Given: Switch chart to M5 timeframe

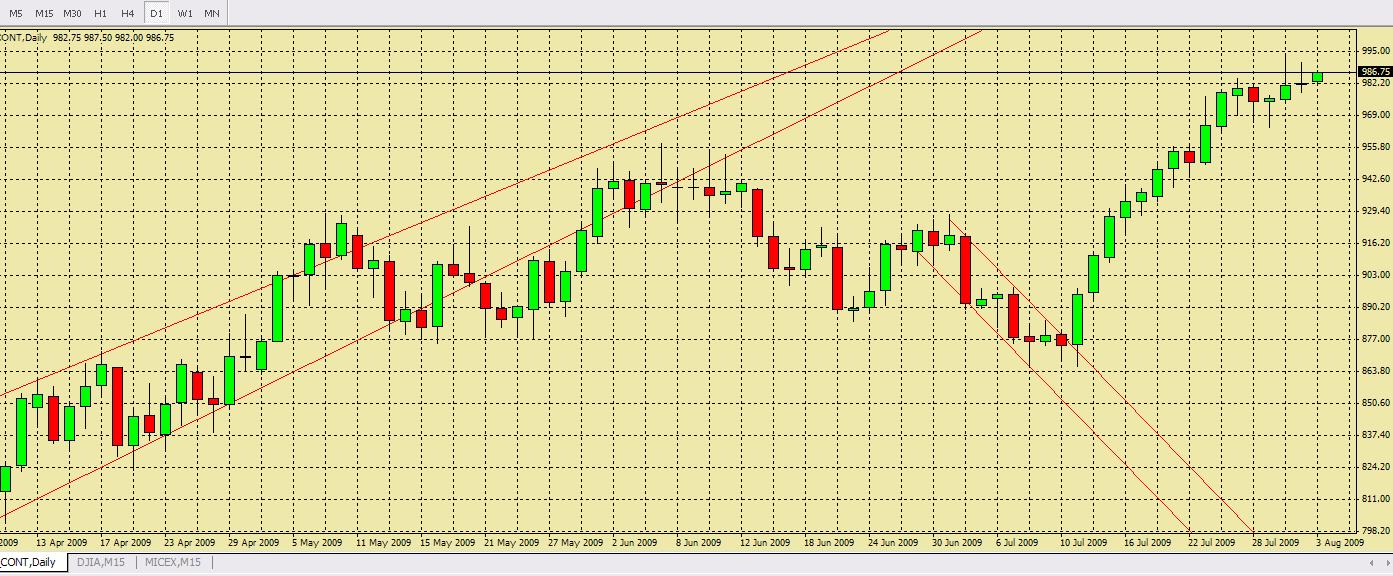Looking at the screenshot, I should (x=16, y=13).
